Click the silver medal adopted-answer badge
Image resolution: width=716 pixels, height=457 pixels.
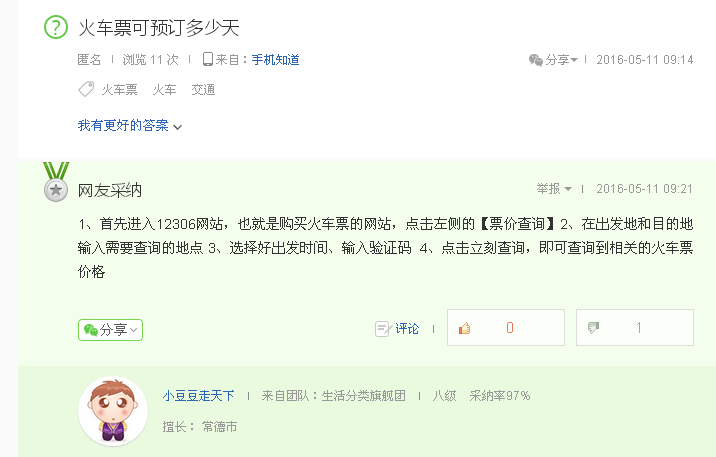(x=56, y=182)
